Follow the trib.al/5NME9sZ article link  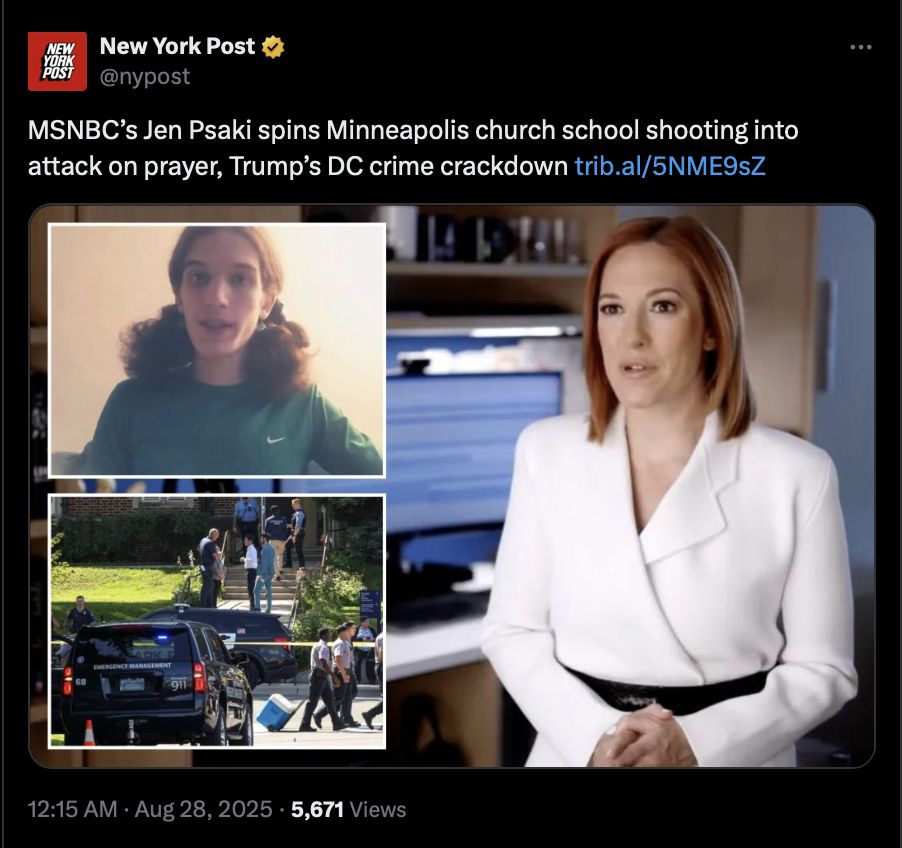click(x=670, y=167)
